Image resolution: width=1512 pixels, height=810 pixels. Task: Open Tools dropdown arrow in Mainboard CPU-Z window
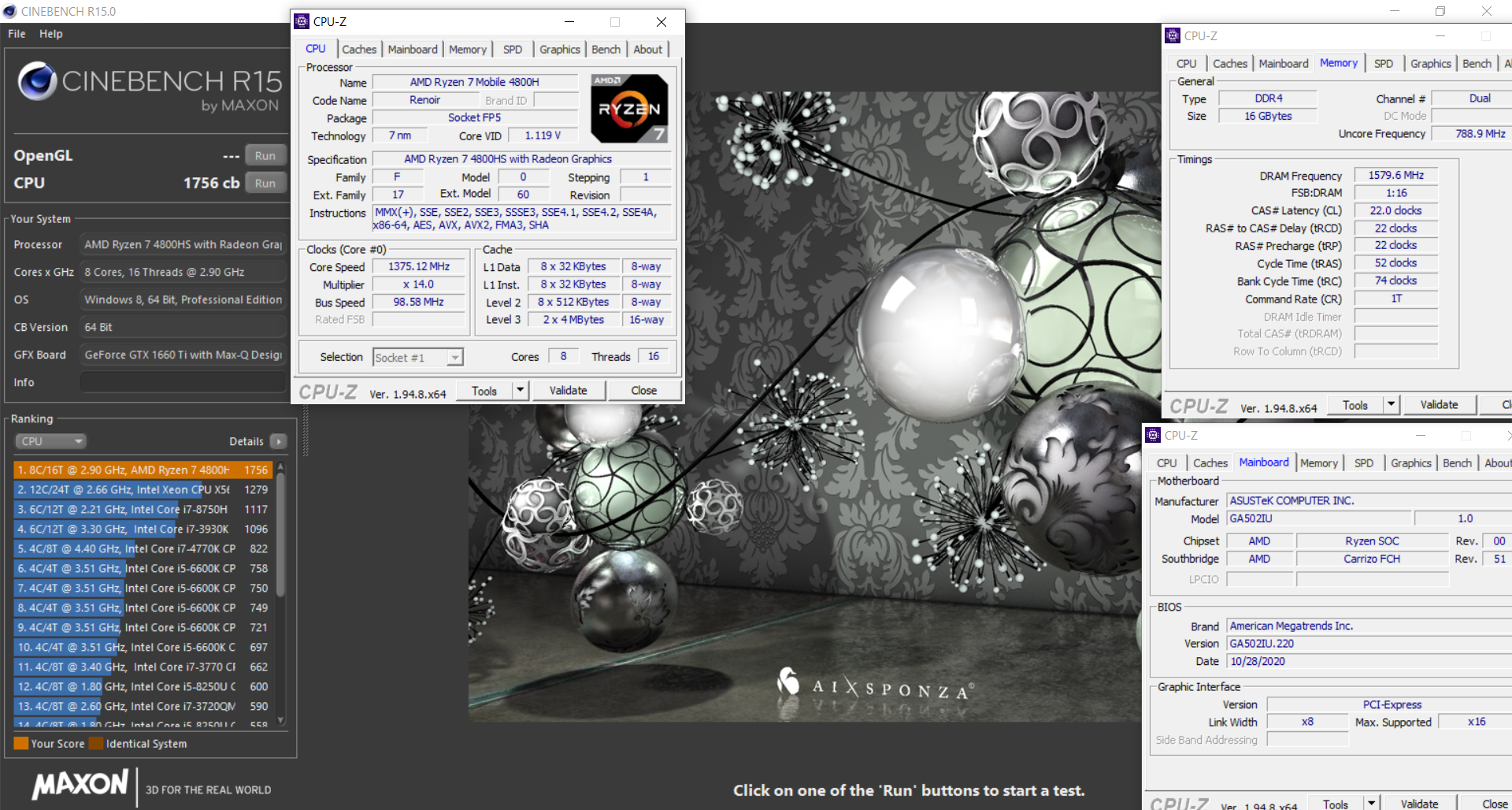(x=1372, y=803)
